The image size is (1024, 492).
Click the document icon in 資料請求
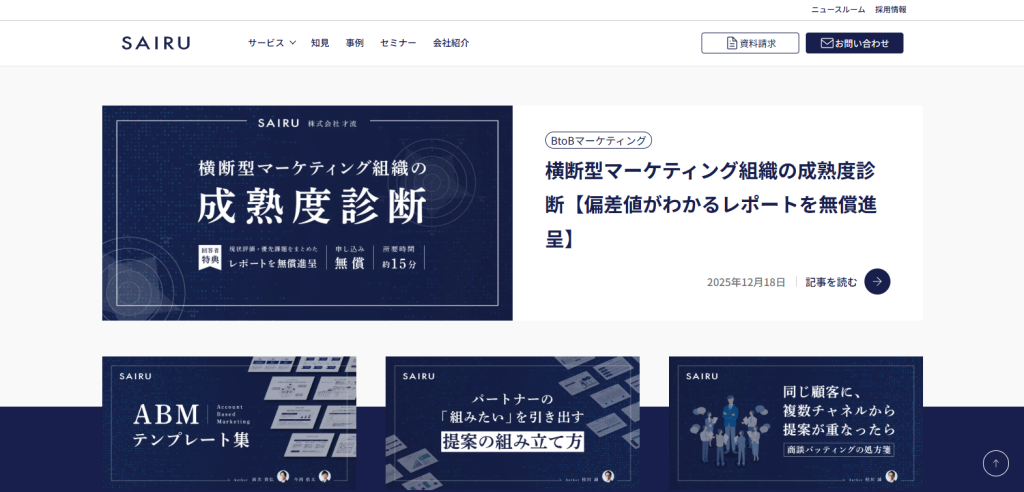[x=732, y=43]
